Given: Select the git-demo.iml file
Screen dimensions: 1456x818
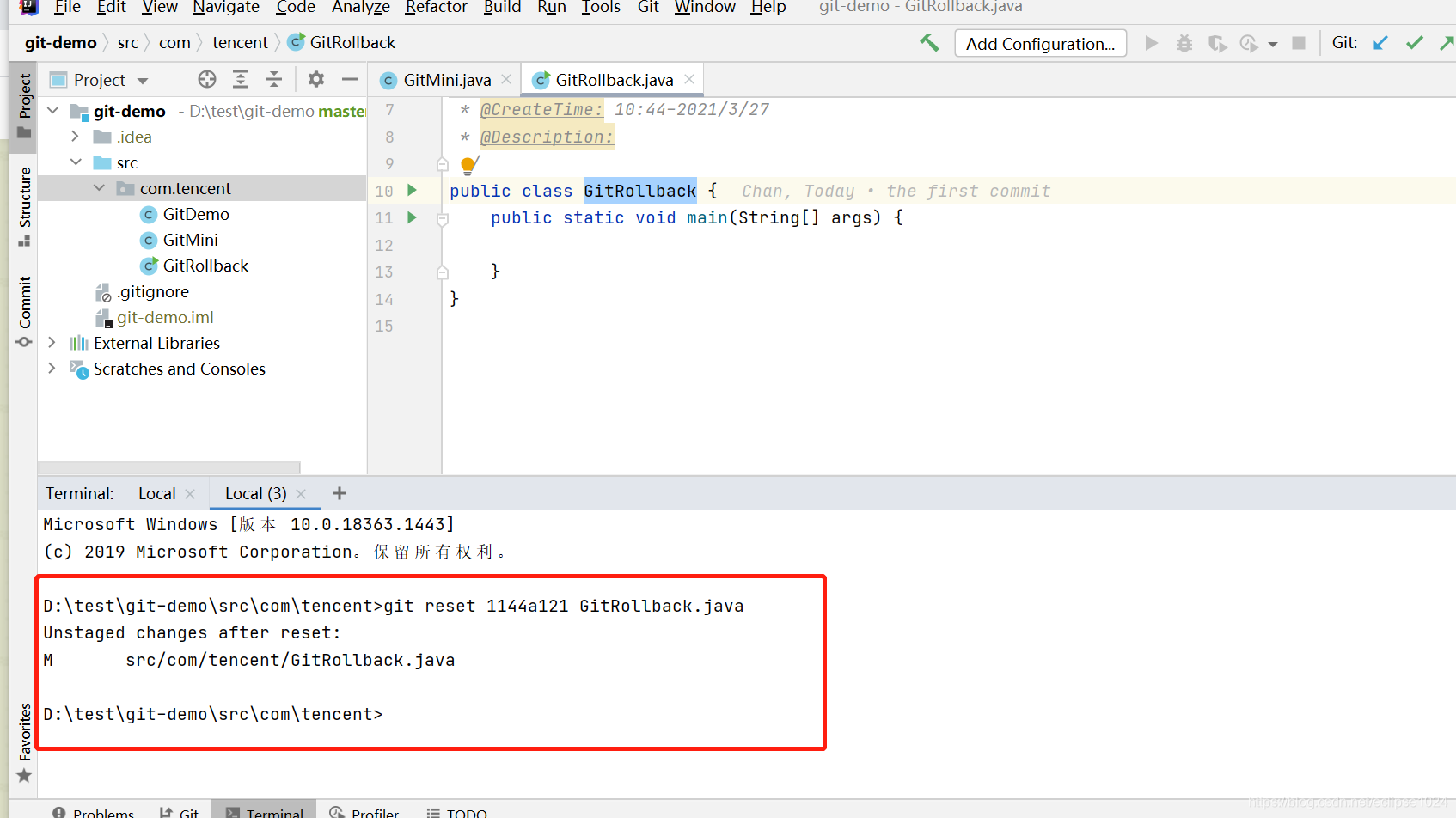Looking at the screenshot, I should coord(165,317).
